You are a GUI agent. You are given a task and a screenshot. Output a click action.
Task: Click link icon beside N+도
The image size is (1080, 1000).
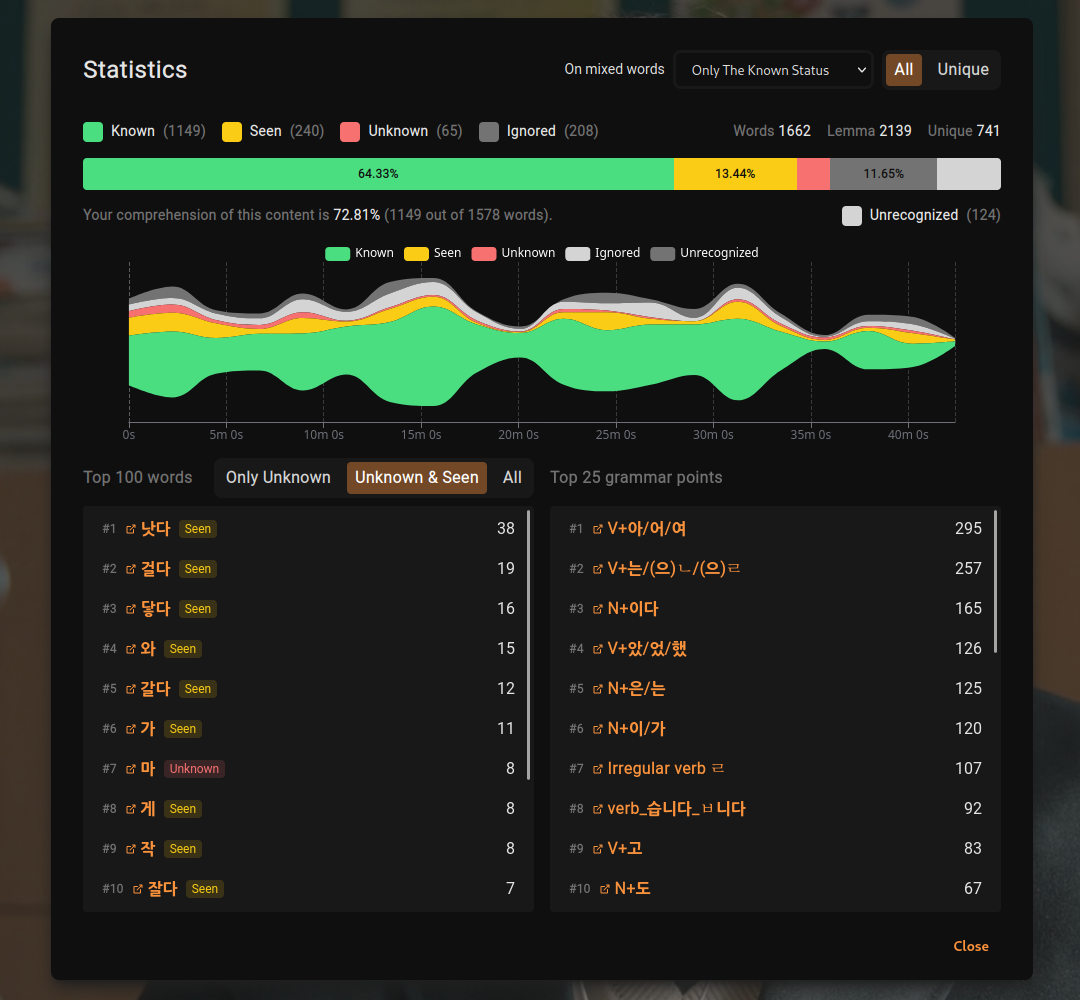(605, 889)
